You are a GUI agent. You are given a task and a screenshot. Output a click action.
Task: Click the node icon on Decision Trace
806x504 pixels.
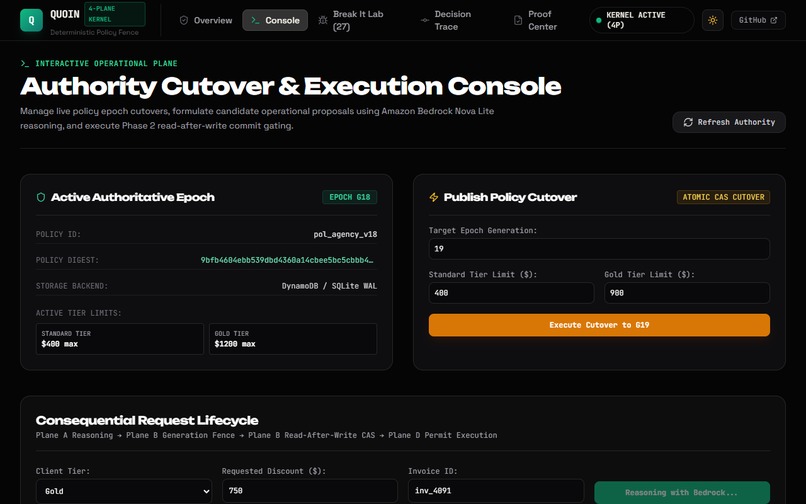pos(425,20)
